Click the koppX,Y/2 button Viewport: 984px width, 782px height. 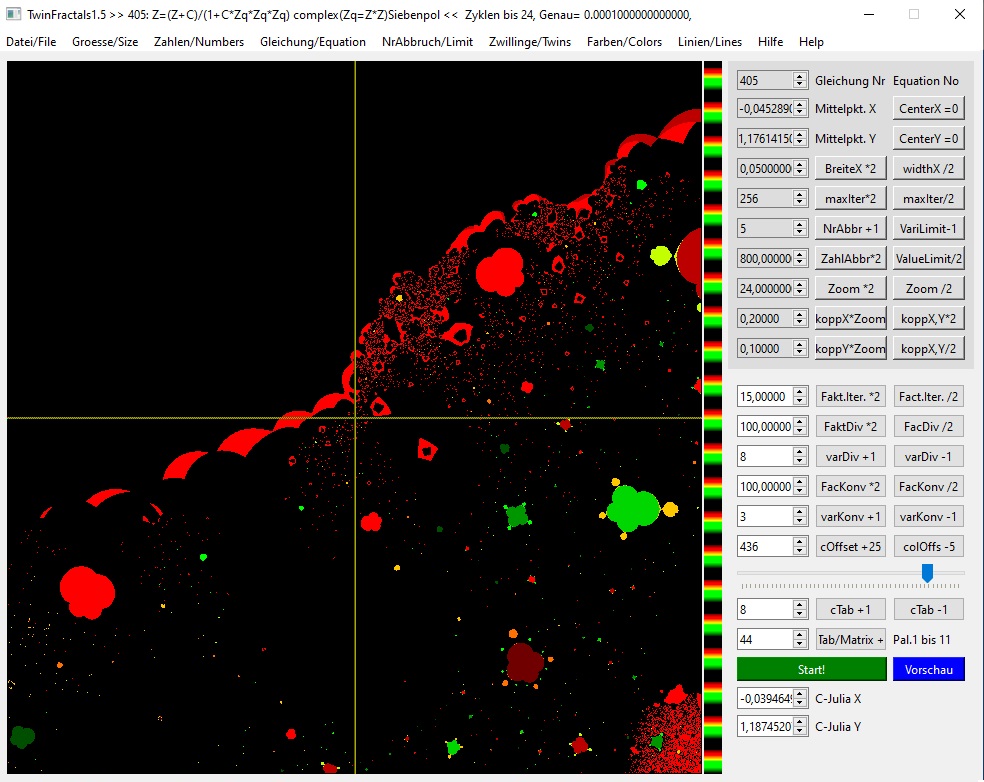[x=929, y=349]
